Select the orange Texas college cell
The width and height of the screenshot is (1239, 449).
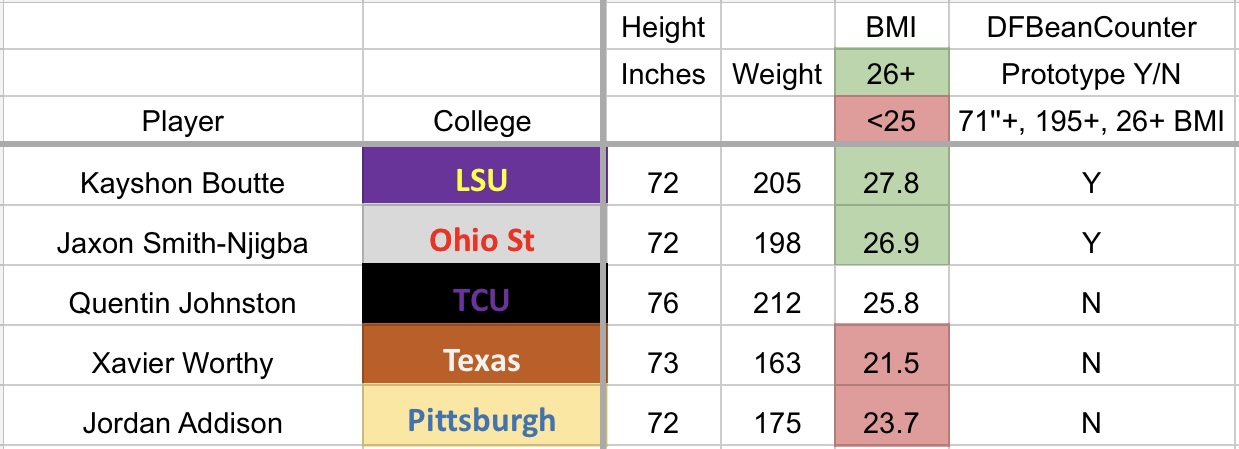point(484,358)
